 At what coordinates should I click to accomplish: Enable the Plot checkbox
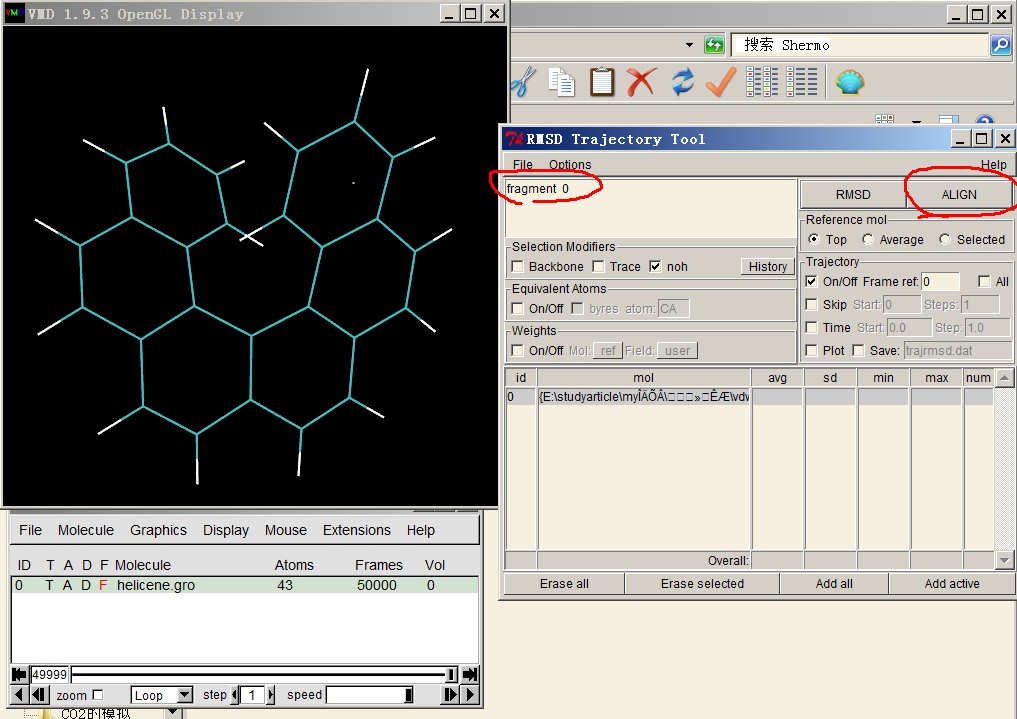tap(811, 351)
